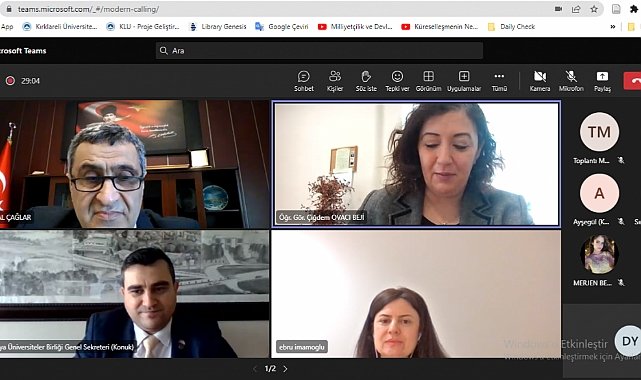641x380 pixels.
Task: Click the Toplantı M... participant name
Action: [x=591, y=161]
